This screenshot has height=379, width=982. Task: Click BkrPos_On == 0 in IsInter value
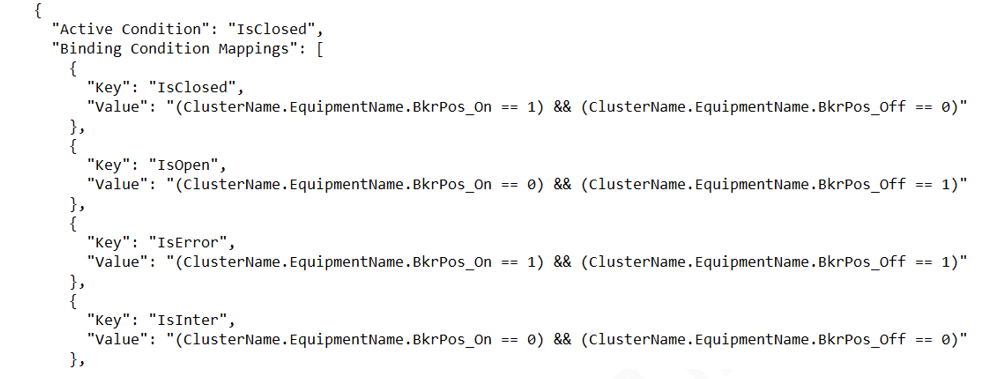[475, 340]
